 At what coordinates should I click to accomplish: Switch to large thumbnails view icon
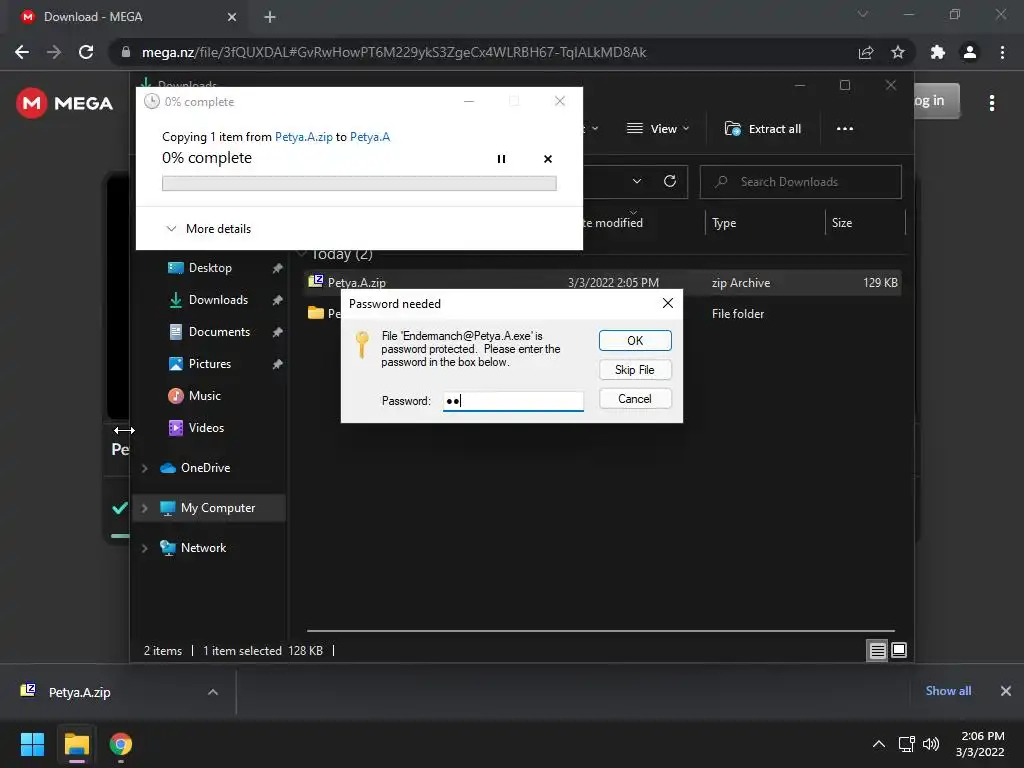coord(899,650)
